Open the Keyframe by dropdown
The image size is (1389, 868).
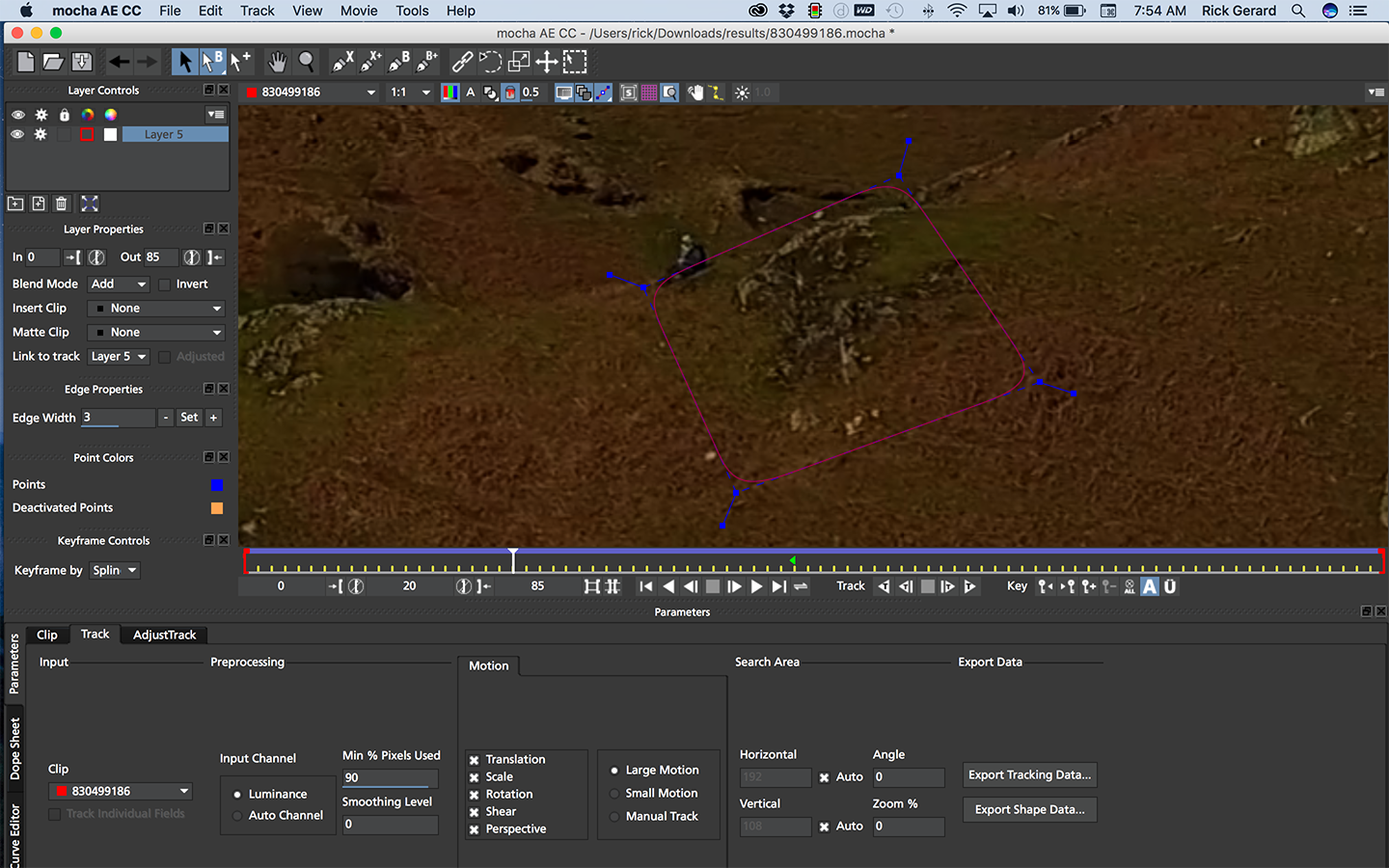click(115, 571)
